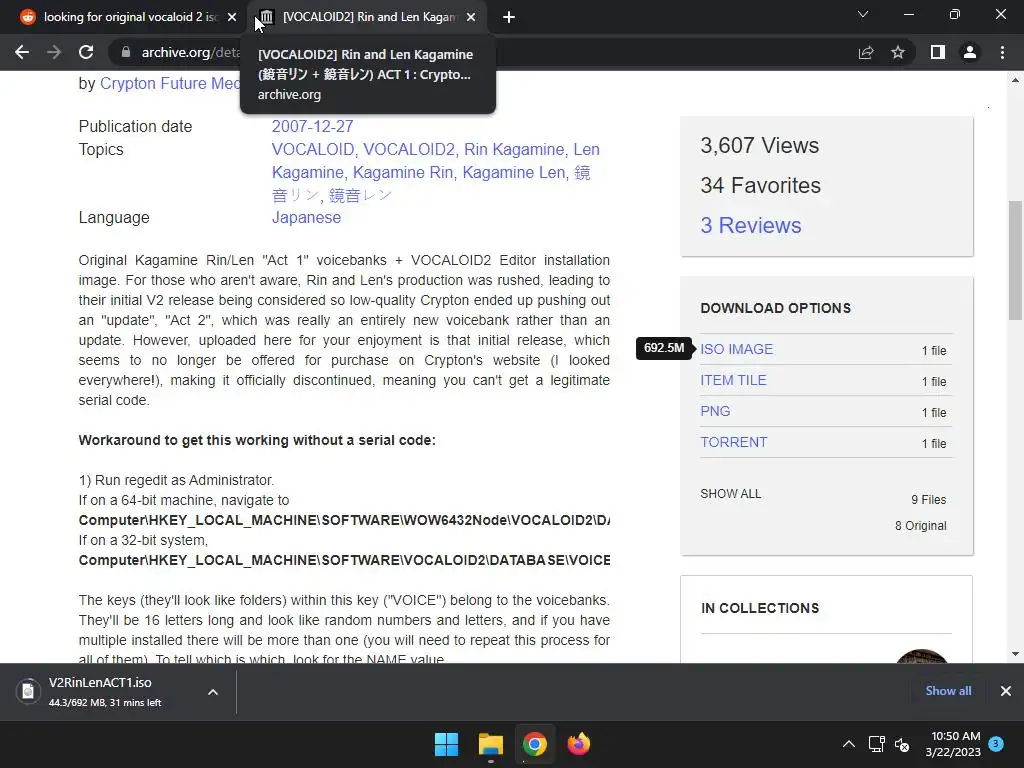Open the browser side panel
This screenshot has height=768, width=1024.
(x=938, y=52)
